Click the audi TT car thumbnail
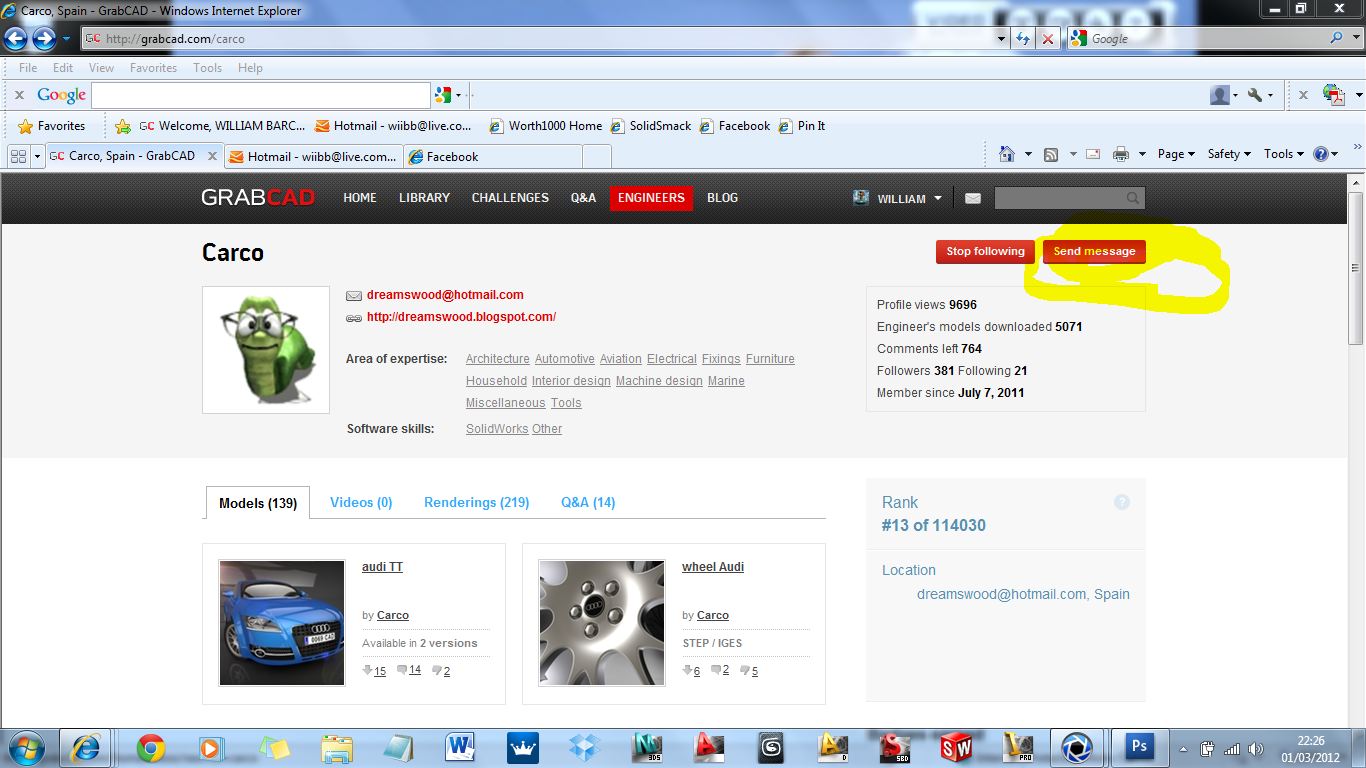Image resolution: width=1366 pixels, height=768 pixels. click(282, 622)
